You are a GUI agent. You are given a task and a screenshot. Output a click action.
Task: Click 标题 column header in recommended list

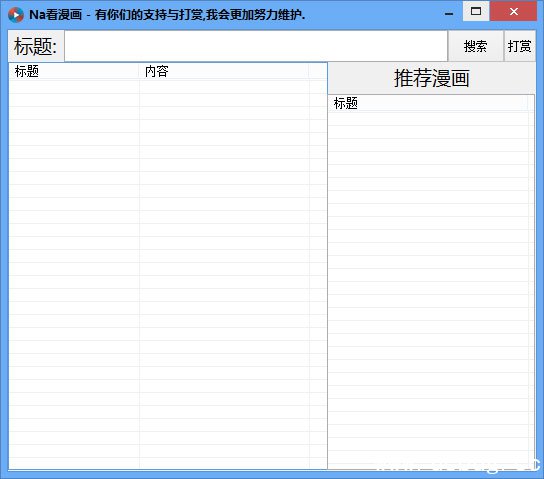428,103
